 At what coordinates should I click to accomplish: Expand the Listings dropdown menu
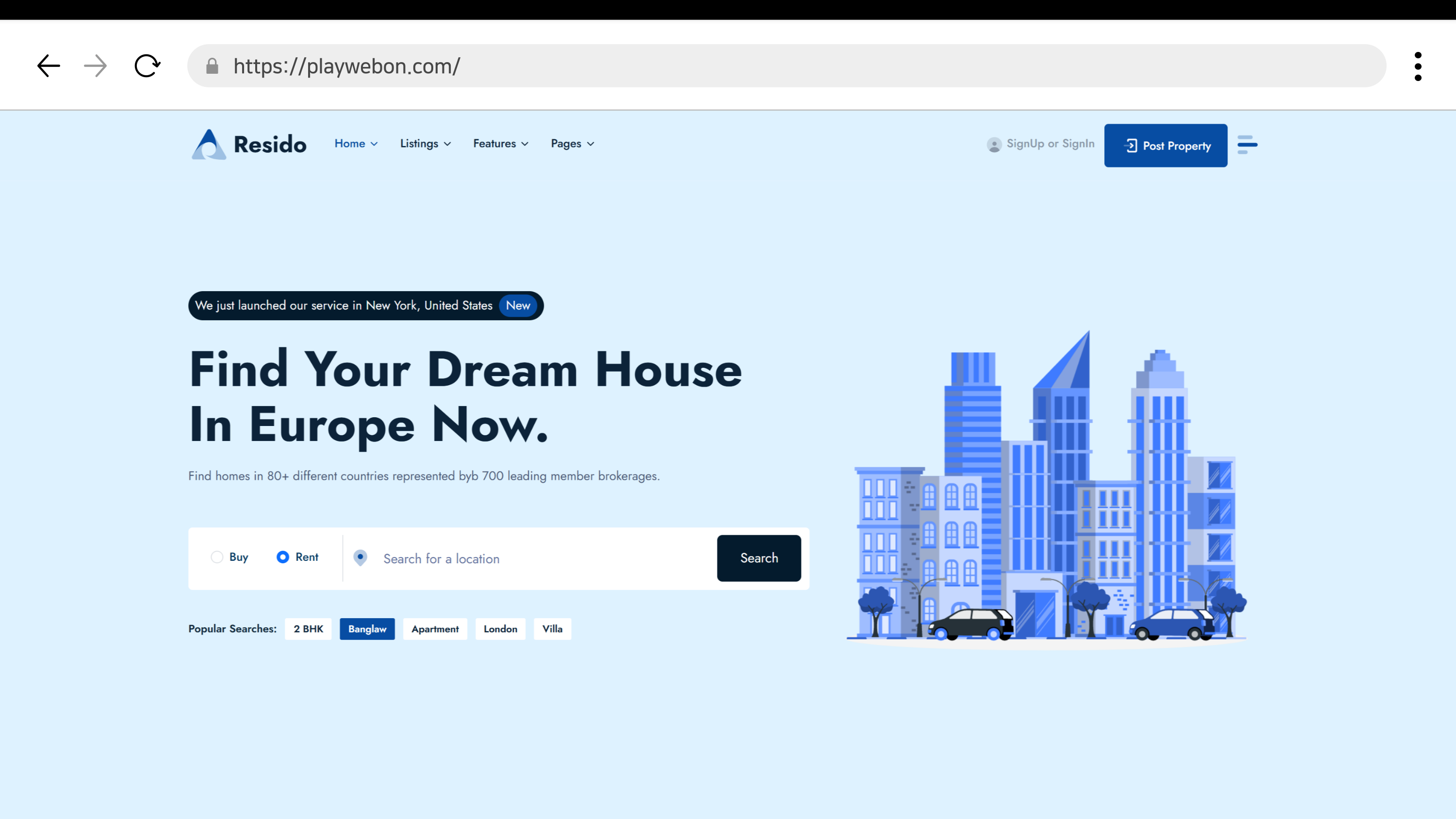(425, 144)
